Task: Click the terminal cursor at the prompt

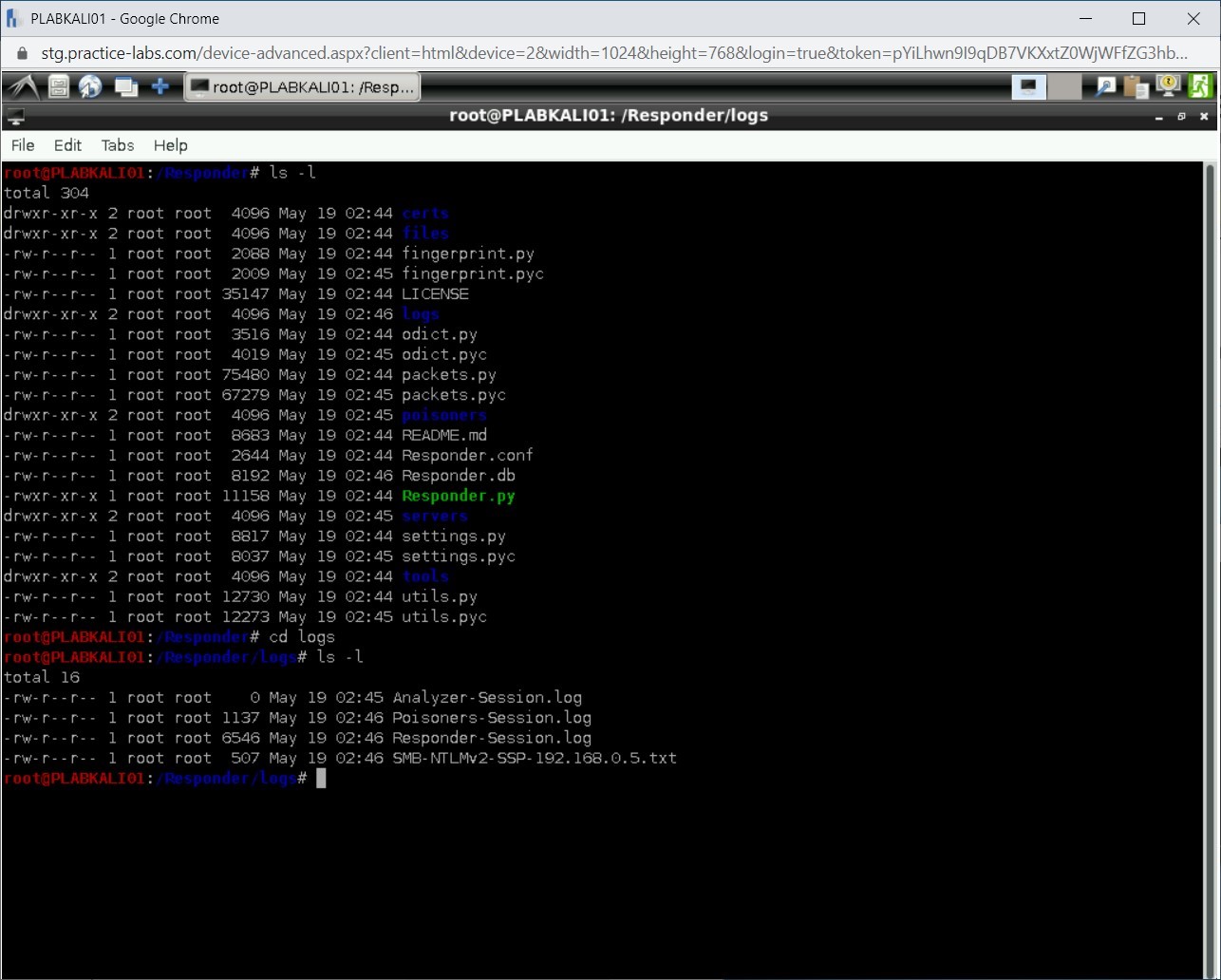Action: coord(321,779)
